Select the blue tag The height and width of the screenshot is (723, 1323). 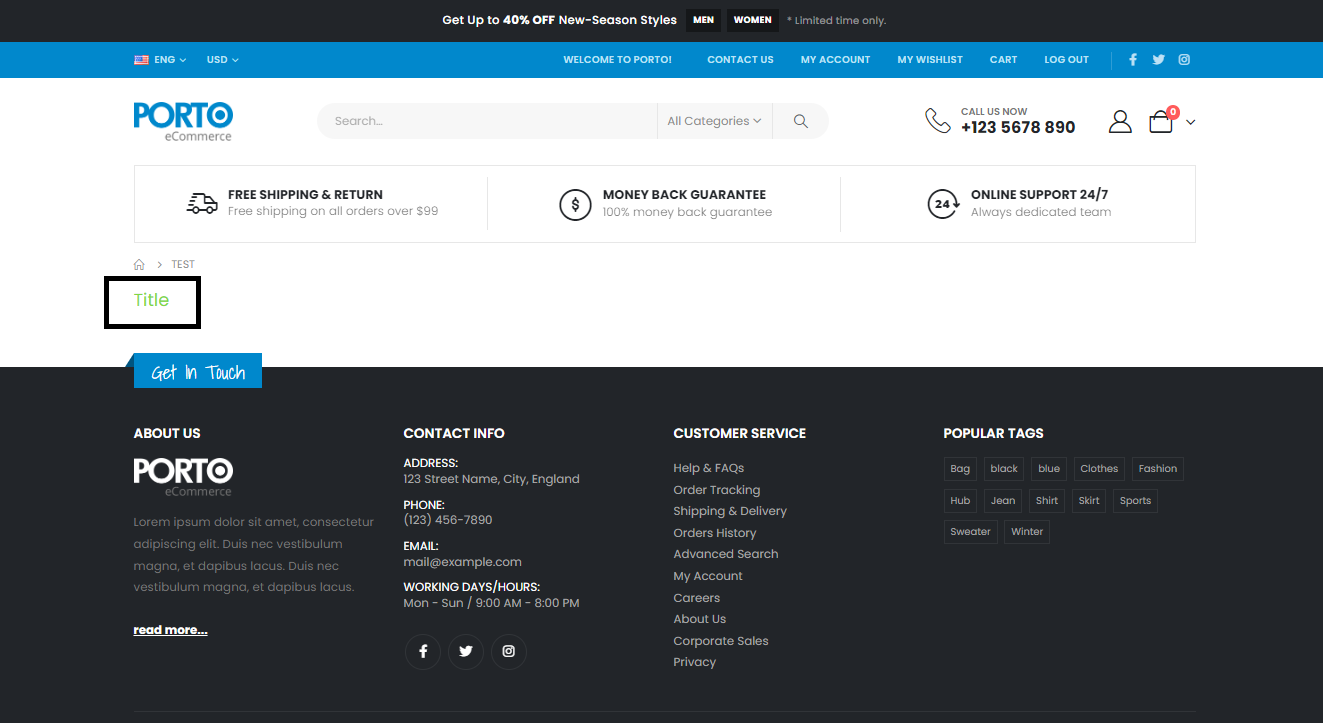(1049, 469)
